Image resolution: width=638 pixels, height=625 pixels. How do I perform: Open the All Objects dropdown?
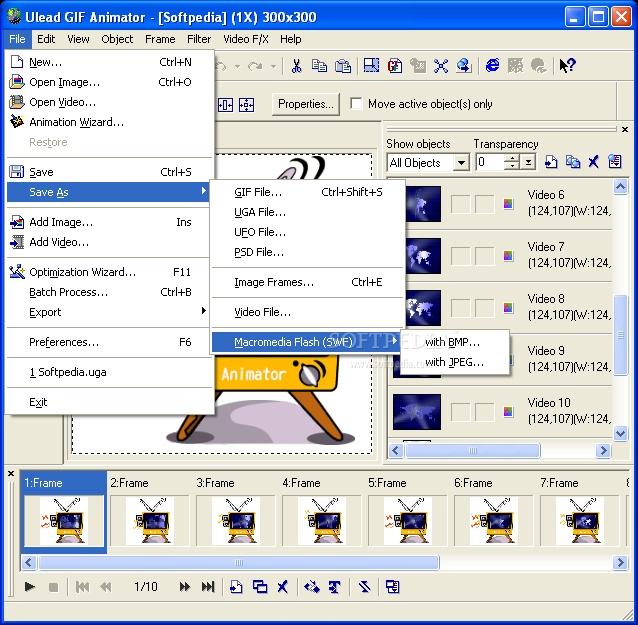point(461,163)
